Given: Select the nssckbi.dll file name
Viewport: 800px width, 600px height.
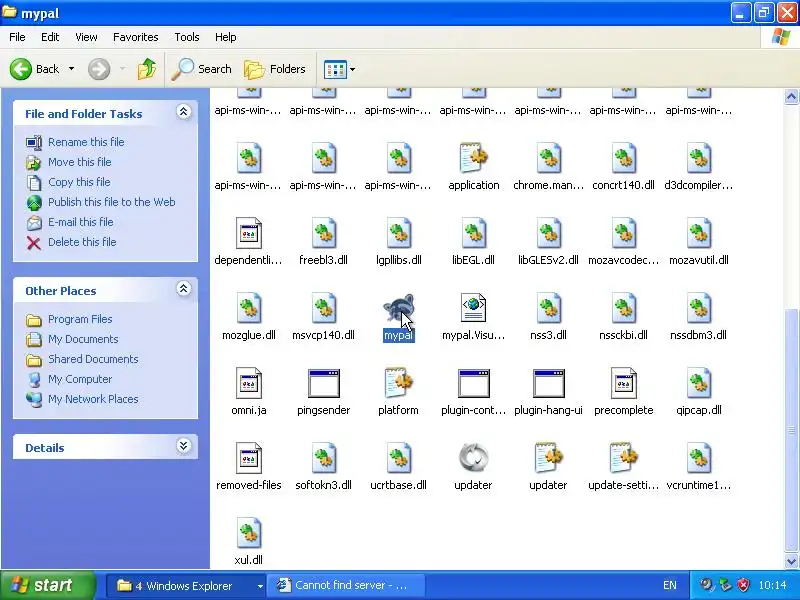Looking at the screenshot, I should 623,335.
